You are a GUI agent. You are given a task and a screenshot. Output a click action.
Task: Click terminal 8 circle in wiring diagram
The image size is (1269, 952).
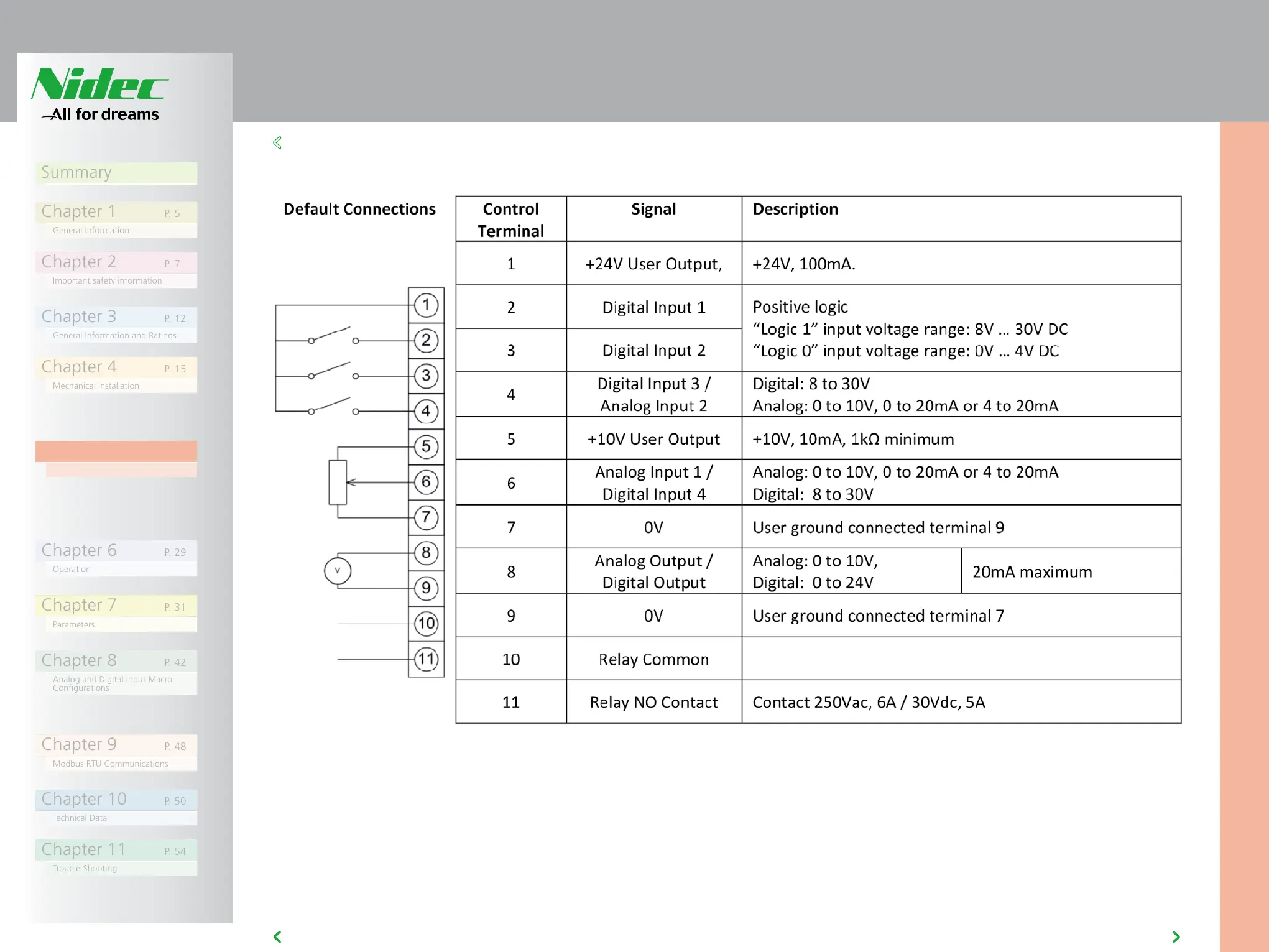pos(426,553)
